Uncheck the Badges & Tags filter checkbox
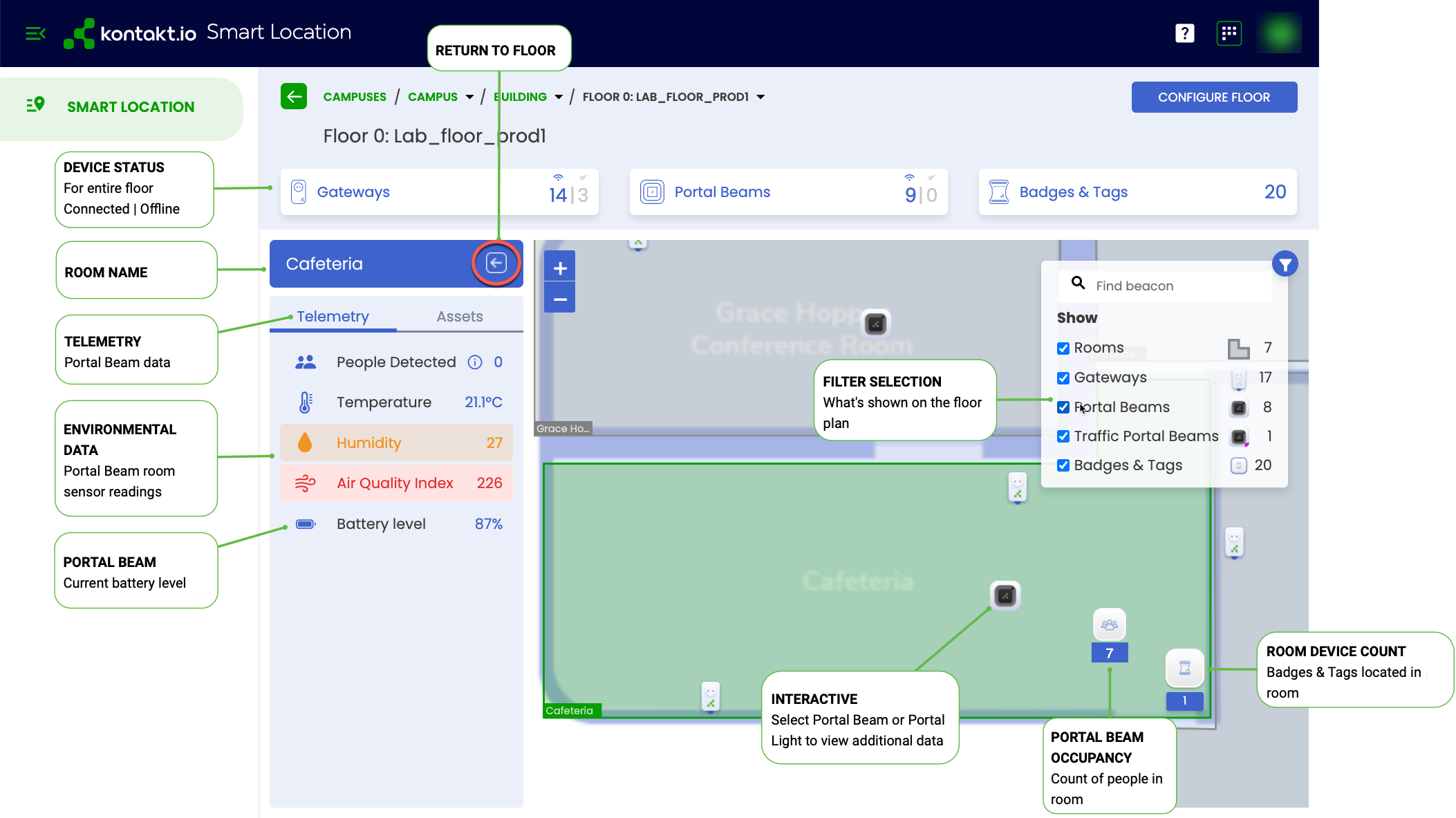This screenshot has height=818, width=1456. coord(1063,465)
